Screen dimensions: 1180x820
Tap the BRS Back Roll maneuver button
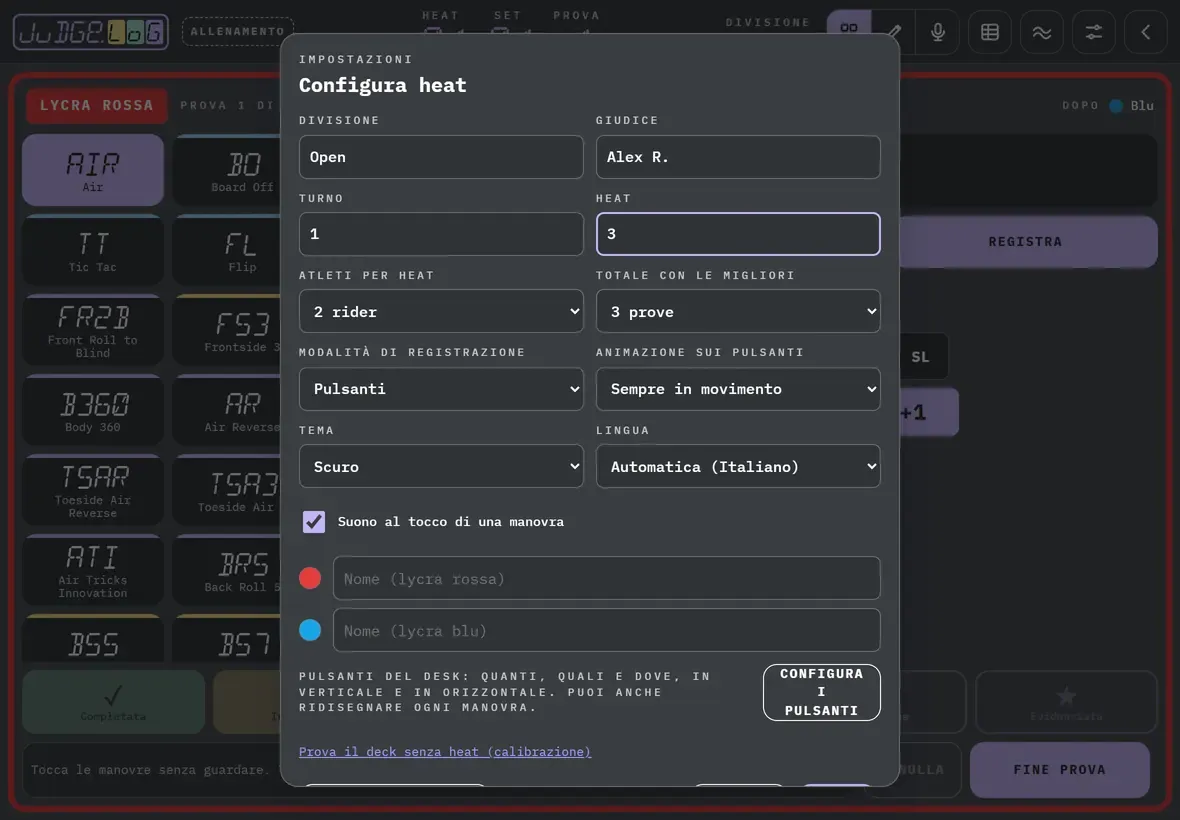[227, 570]
